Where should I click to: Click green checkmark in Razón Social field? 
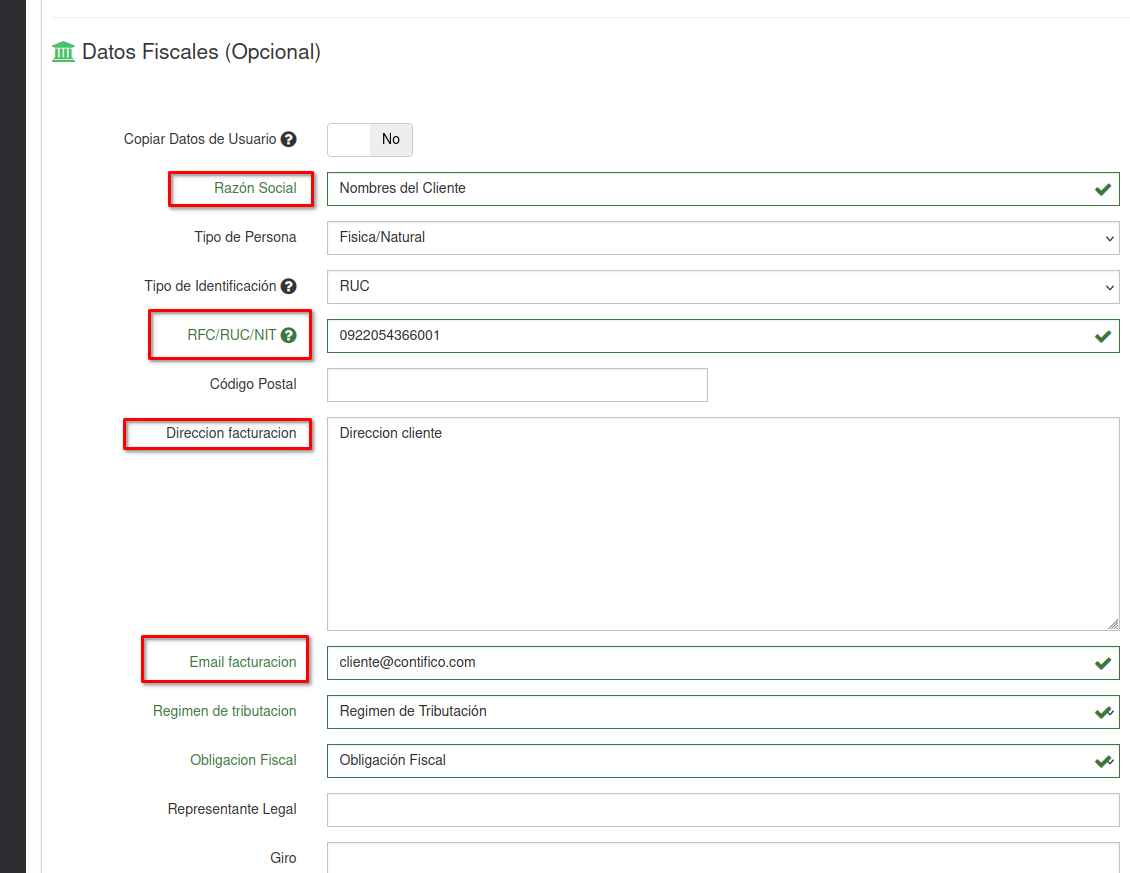(1102, 189)
